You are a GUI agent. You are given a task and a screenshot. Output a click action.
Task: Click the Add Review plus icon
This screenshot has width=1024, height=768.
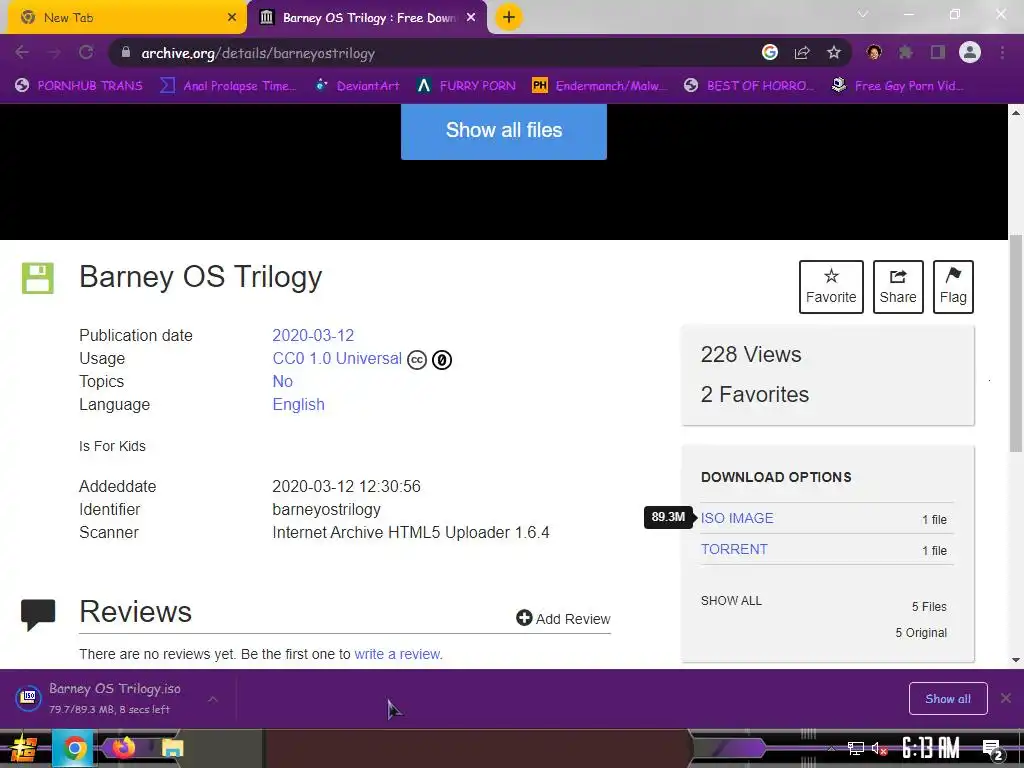click(524, 618)
